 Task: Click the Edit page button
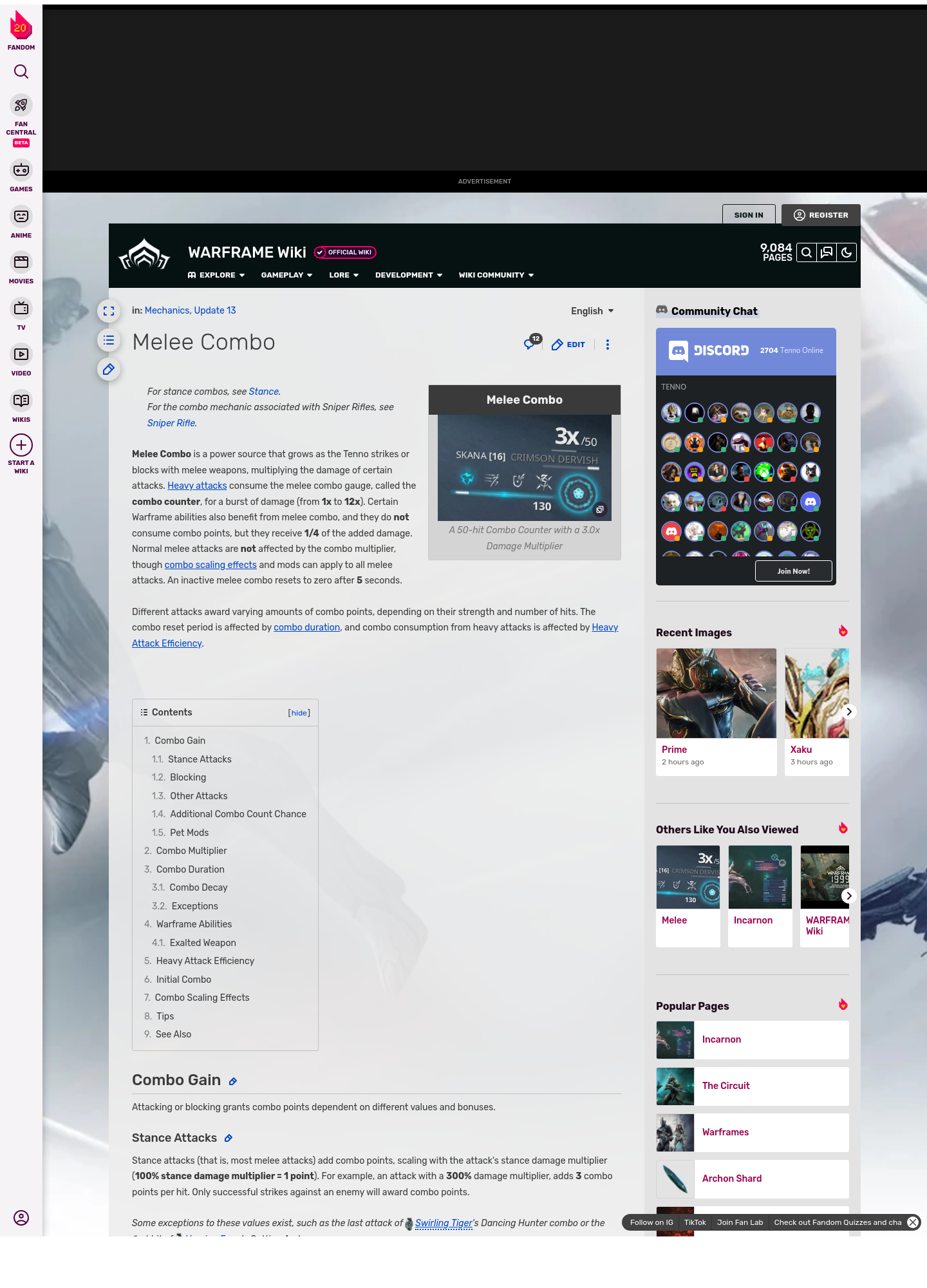[x=568, y=345]
